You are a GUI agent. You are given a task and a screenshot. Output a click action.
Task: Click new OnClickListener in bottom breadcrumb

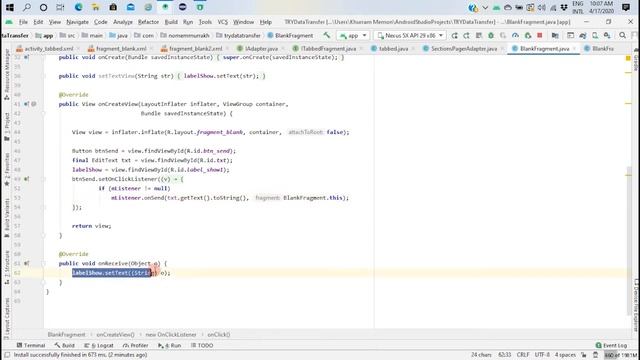click(171, 335)
